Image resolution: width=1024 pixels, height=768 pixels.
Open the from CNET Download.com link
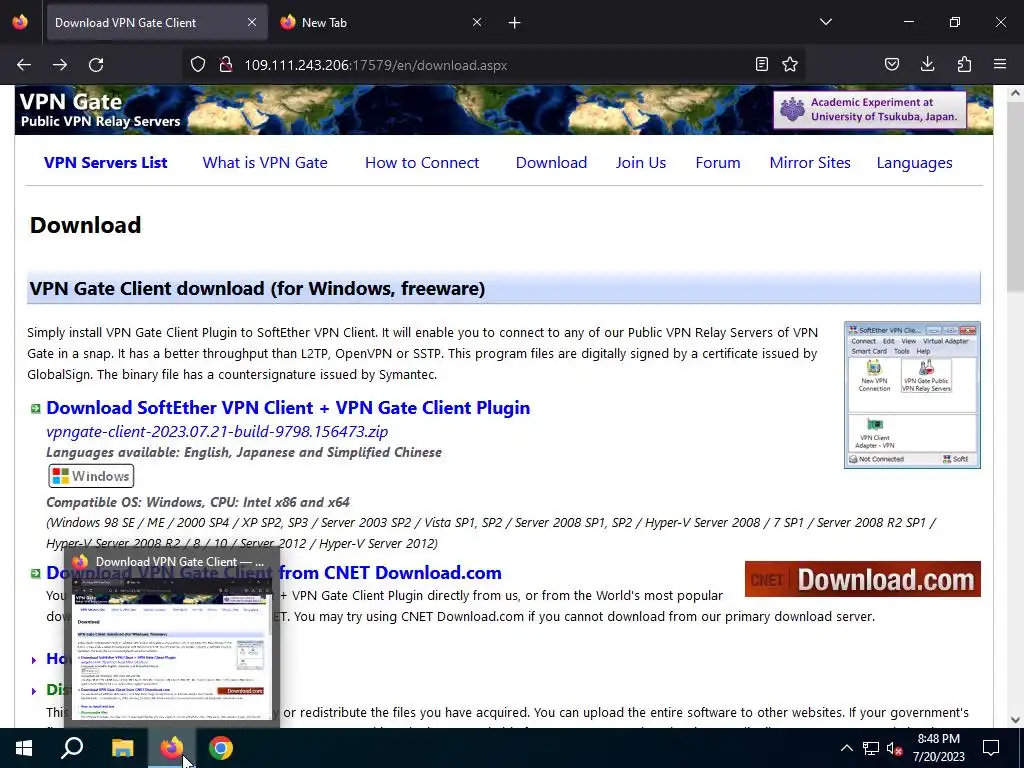(x=391, y=573)
